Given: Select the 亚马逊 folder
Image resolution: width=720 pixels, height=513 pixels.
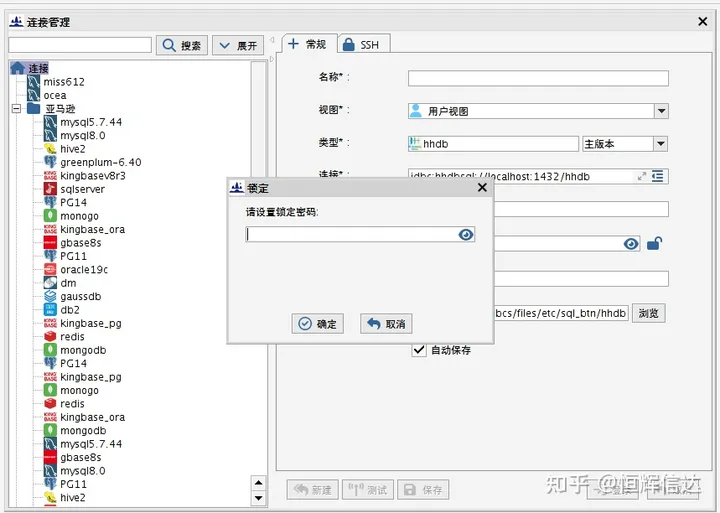Looking at the screenshot, I should pos(60,109).
